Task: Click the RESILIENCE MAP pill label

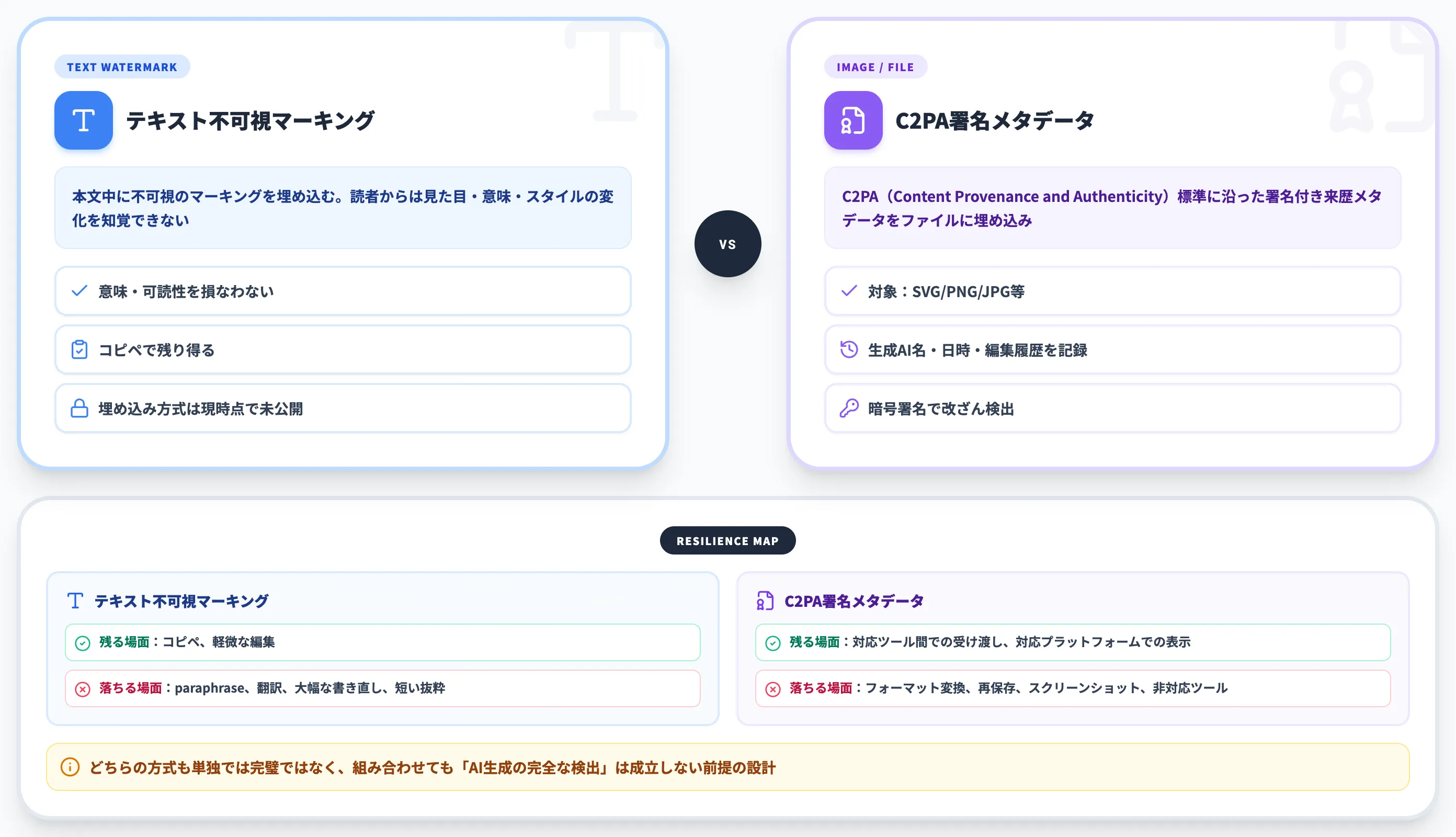Action: (727, 540)
